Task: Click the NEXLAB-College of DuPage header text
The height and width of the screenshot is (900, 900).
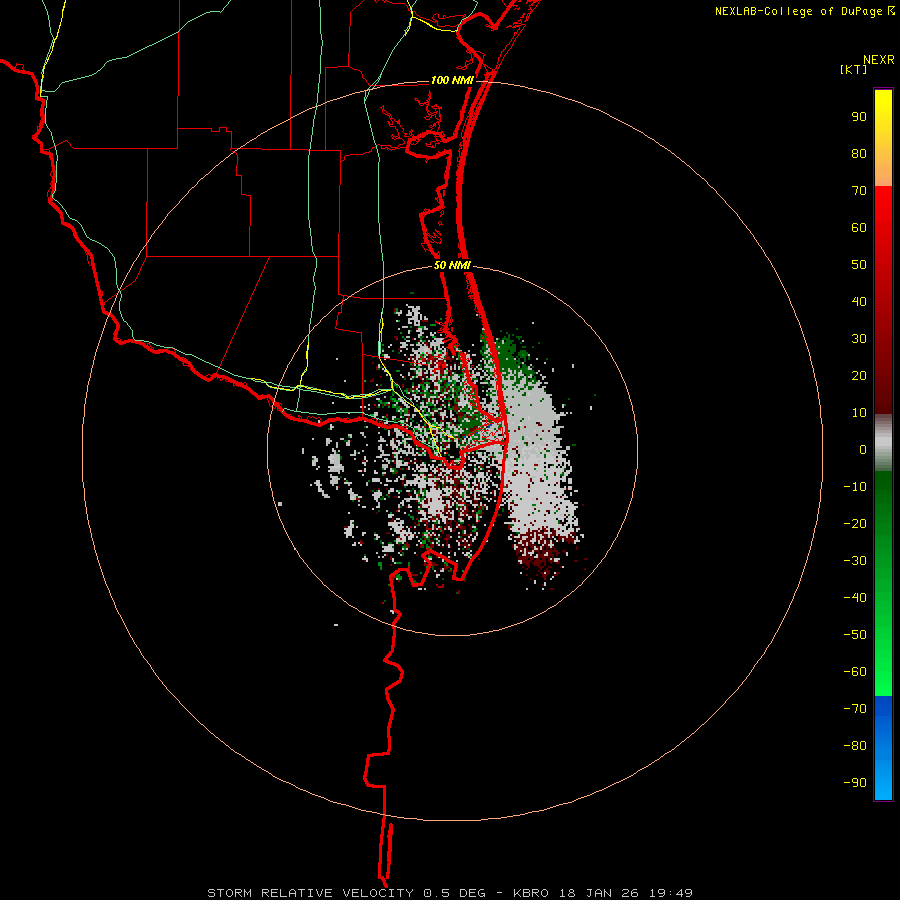Action: point(798,11)
